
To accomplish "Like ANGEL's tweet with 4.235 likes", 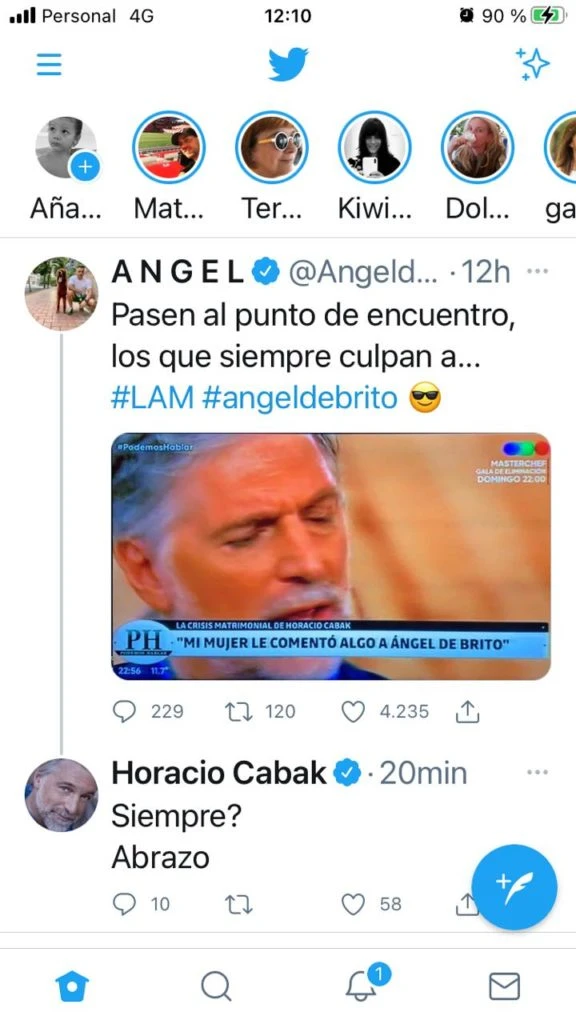I will (353, 712).
